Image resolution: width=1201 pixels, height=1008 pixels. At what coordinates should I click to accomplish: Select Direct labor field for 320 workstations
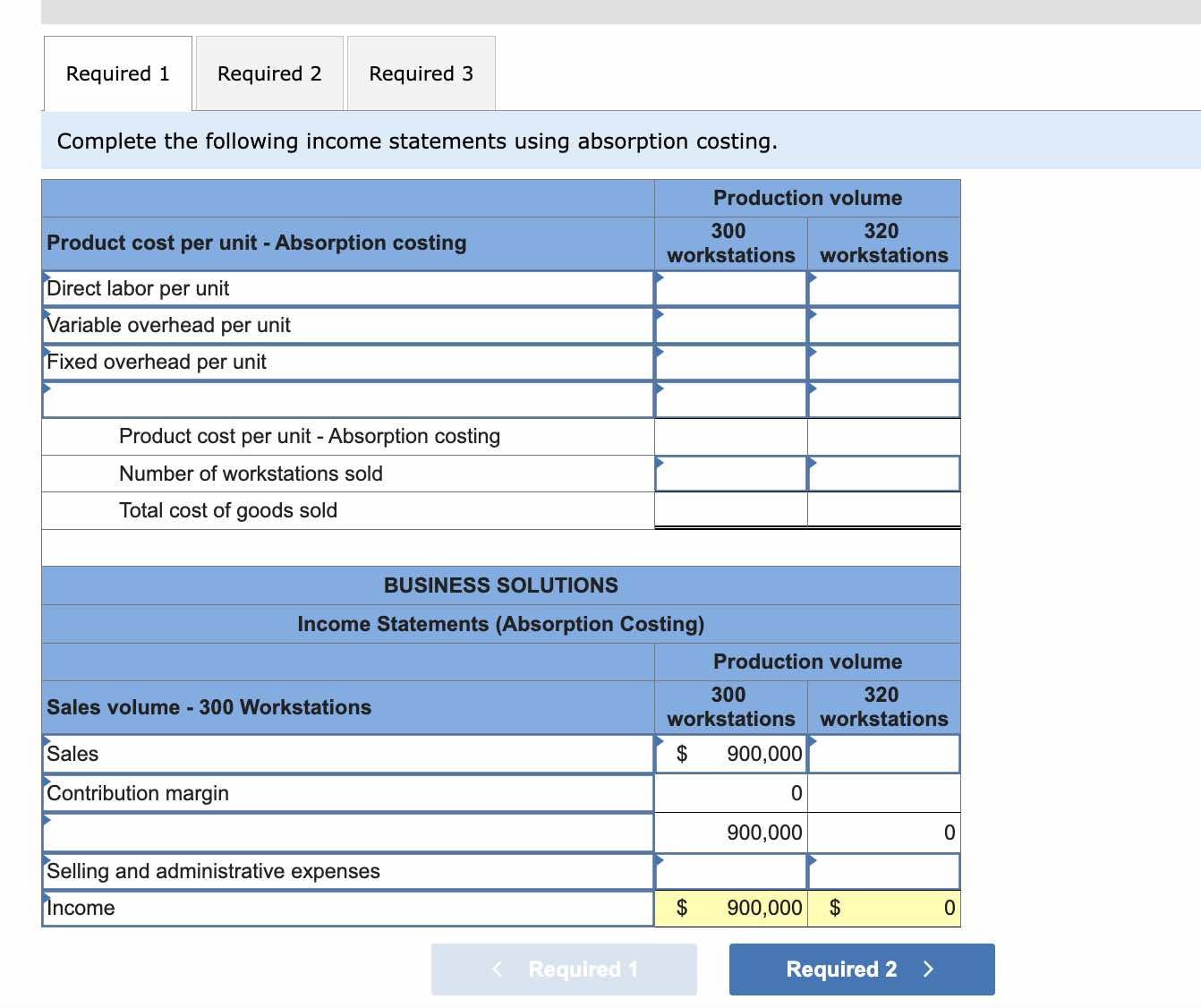pyautogui.click(x=884, y=288)
